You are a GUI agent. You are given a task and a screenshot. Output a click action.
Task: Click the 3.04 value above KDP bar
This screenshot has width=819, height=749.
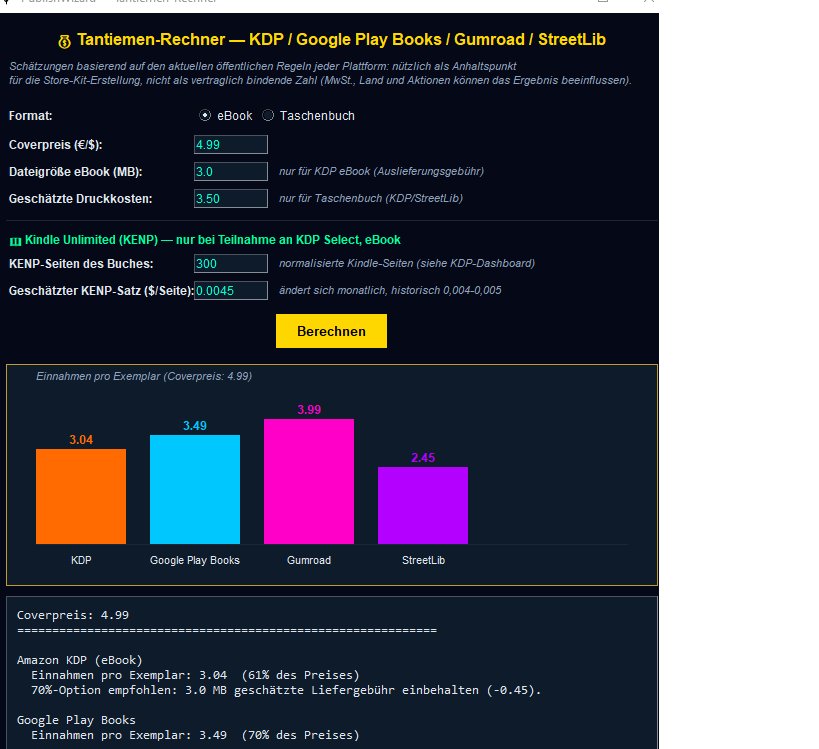point(81,440)
